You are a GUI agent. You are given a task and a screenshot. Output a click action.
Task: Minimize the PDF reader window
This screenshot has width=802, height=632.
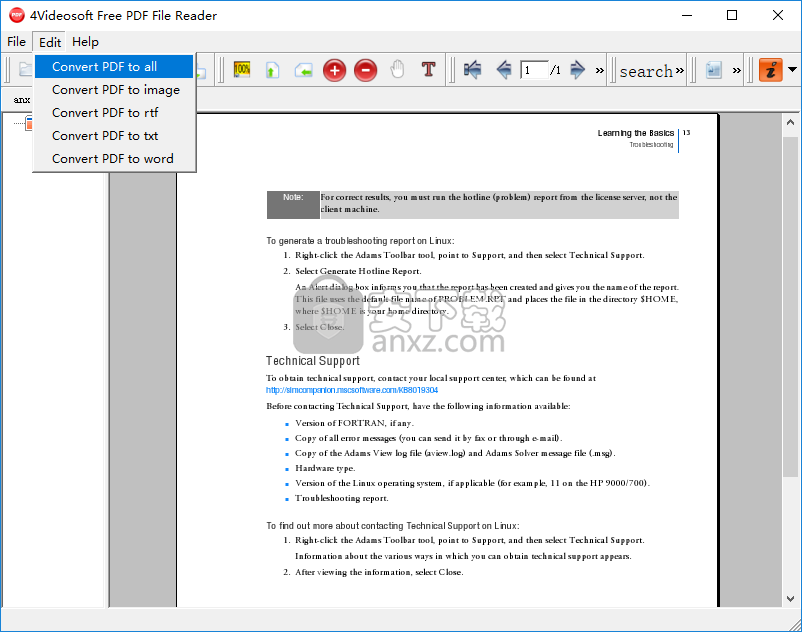point(687,15)
